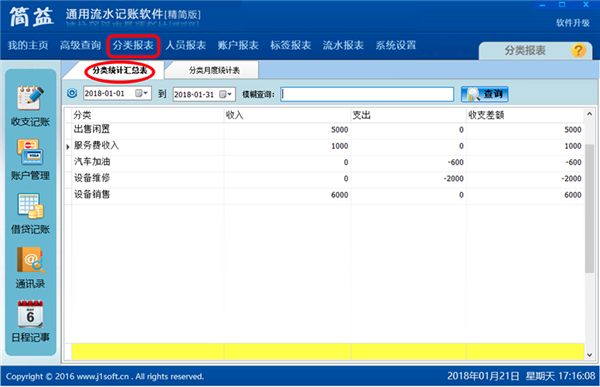
Task: Open 账户管理 sidebar icon
Action: 30,160
